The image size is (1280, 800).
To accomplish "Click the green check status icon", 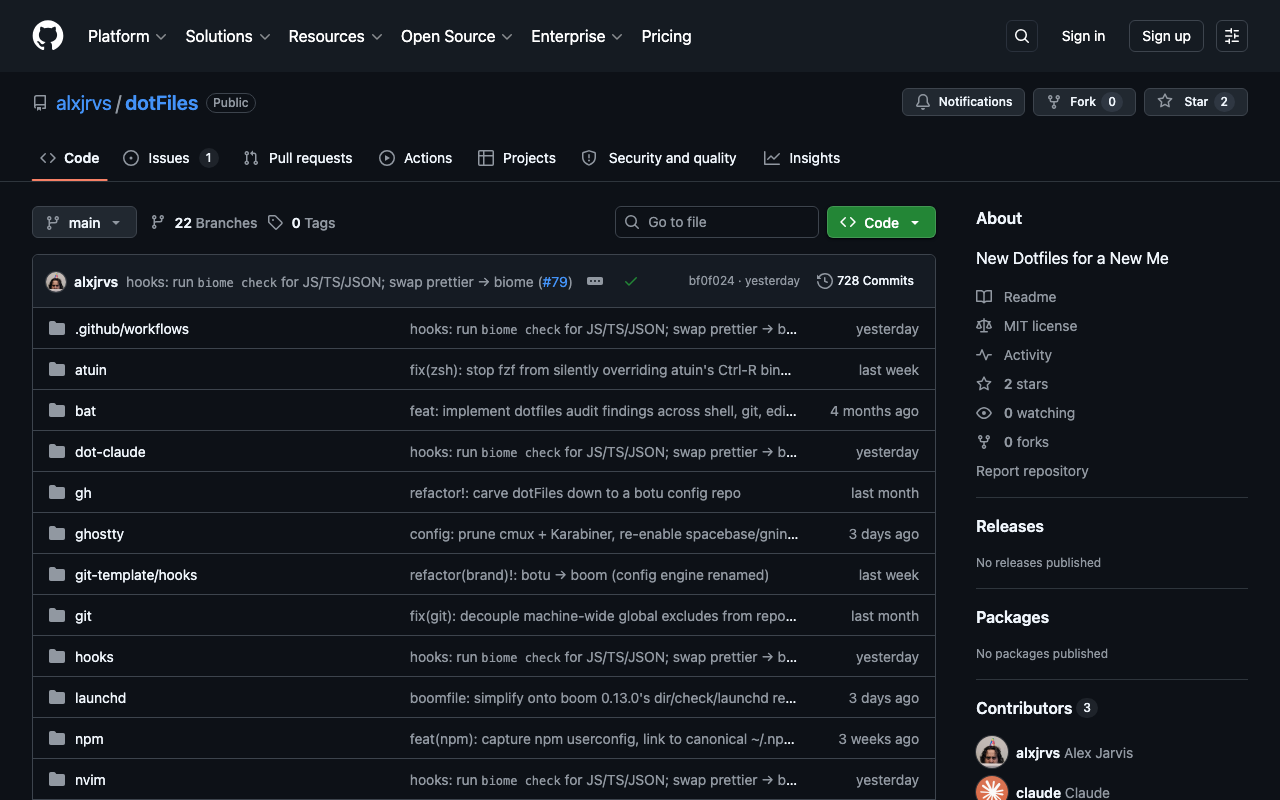I will (631, 281).
